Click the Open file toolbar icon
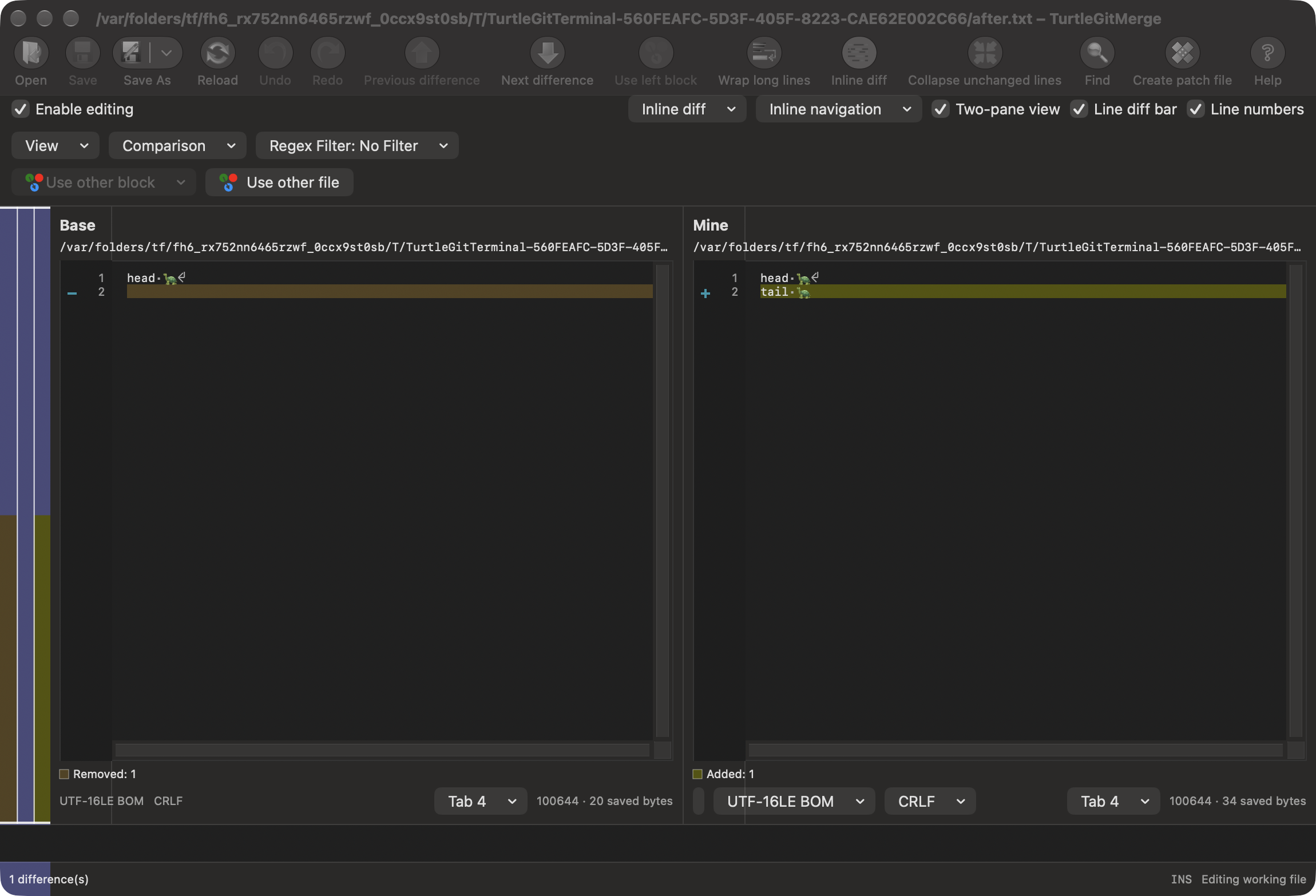Screen dimensions: 1316x896 coord(31,54)
